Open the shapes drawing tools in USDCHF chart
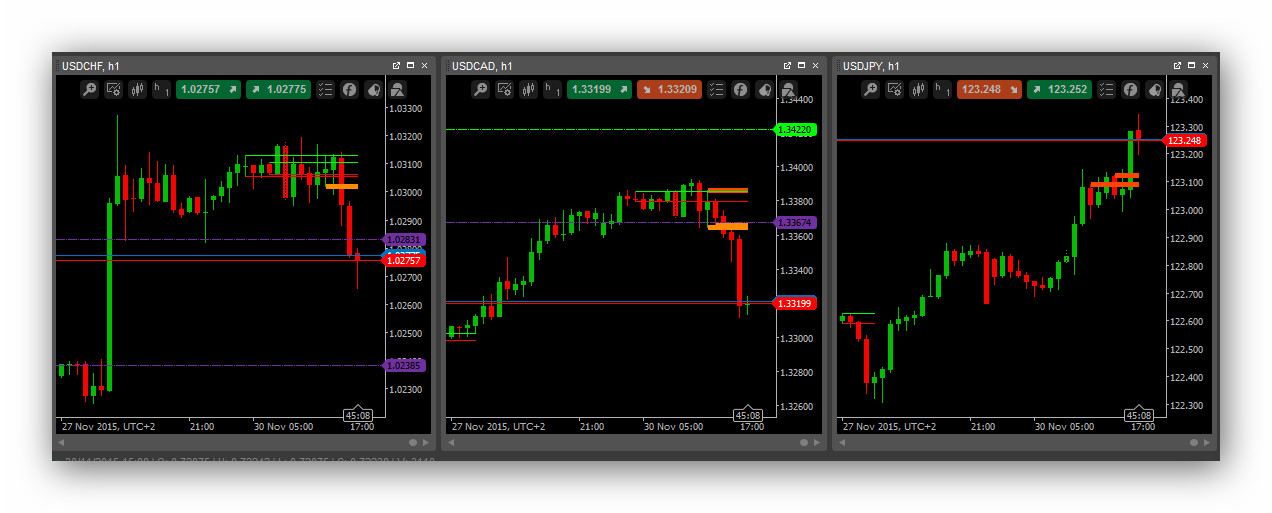 coord(397,89)
